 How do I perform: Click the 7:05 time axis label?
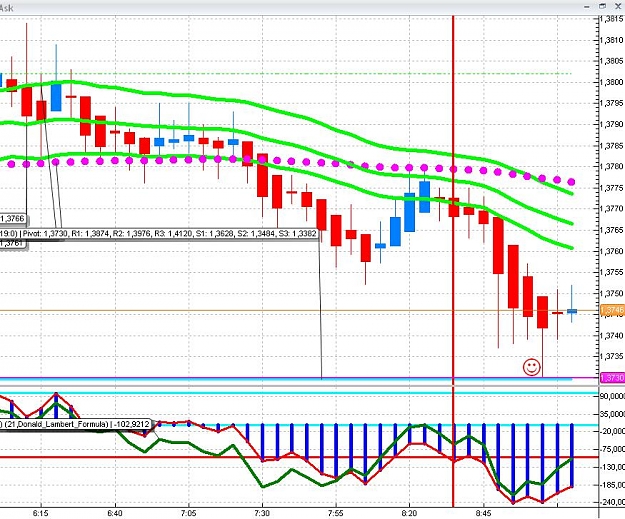tap(188, 513)
